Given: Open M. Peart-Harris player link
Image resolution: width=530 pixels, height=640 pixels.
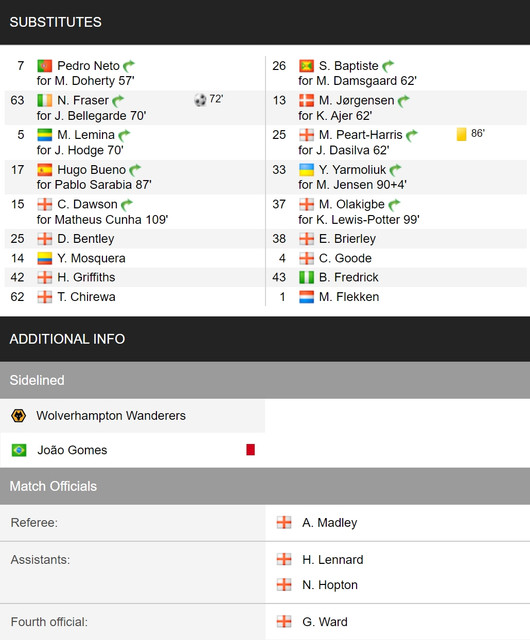Looking at the screenshot, I should point(361,135).
